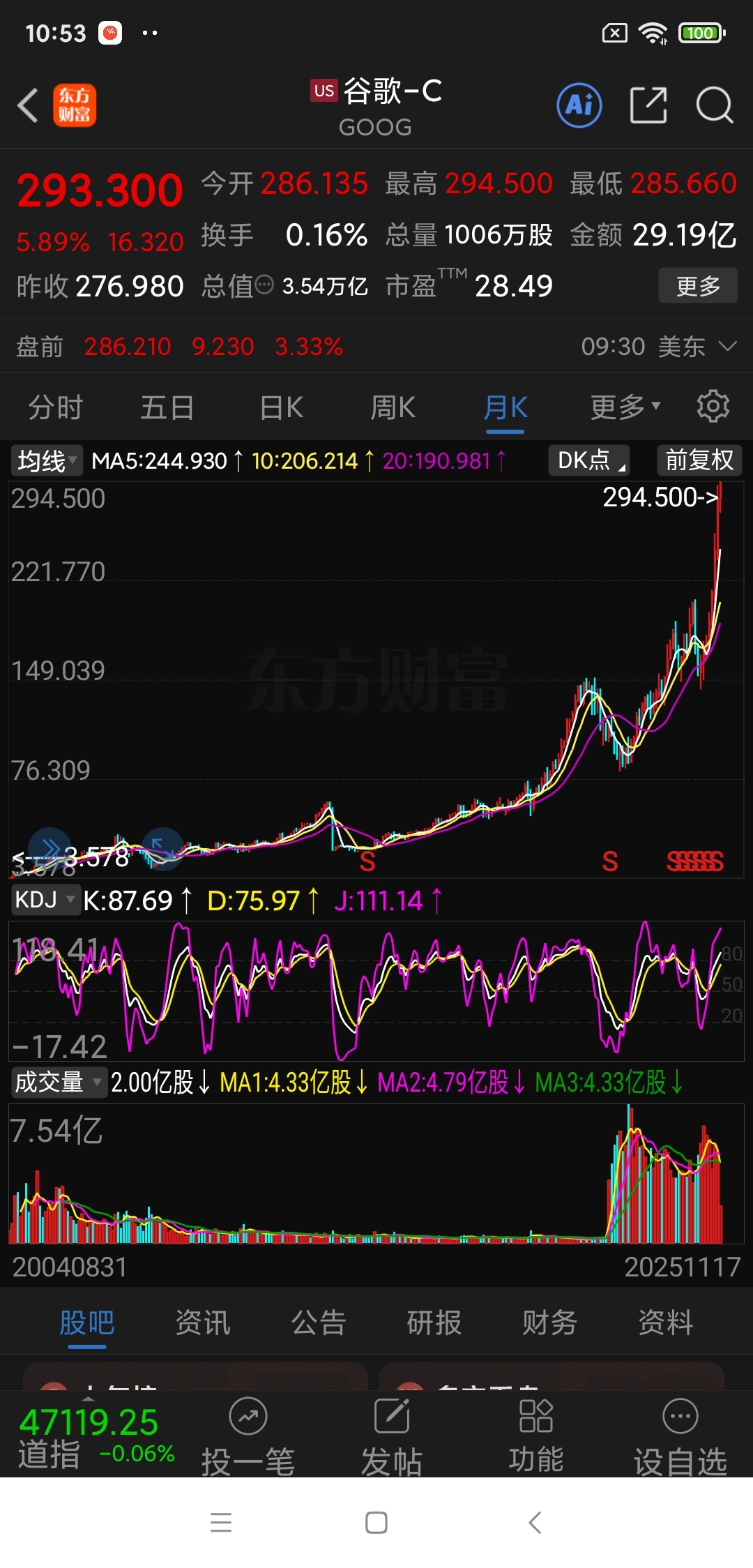Tap the 294.500 high price marker on chart

660,497
